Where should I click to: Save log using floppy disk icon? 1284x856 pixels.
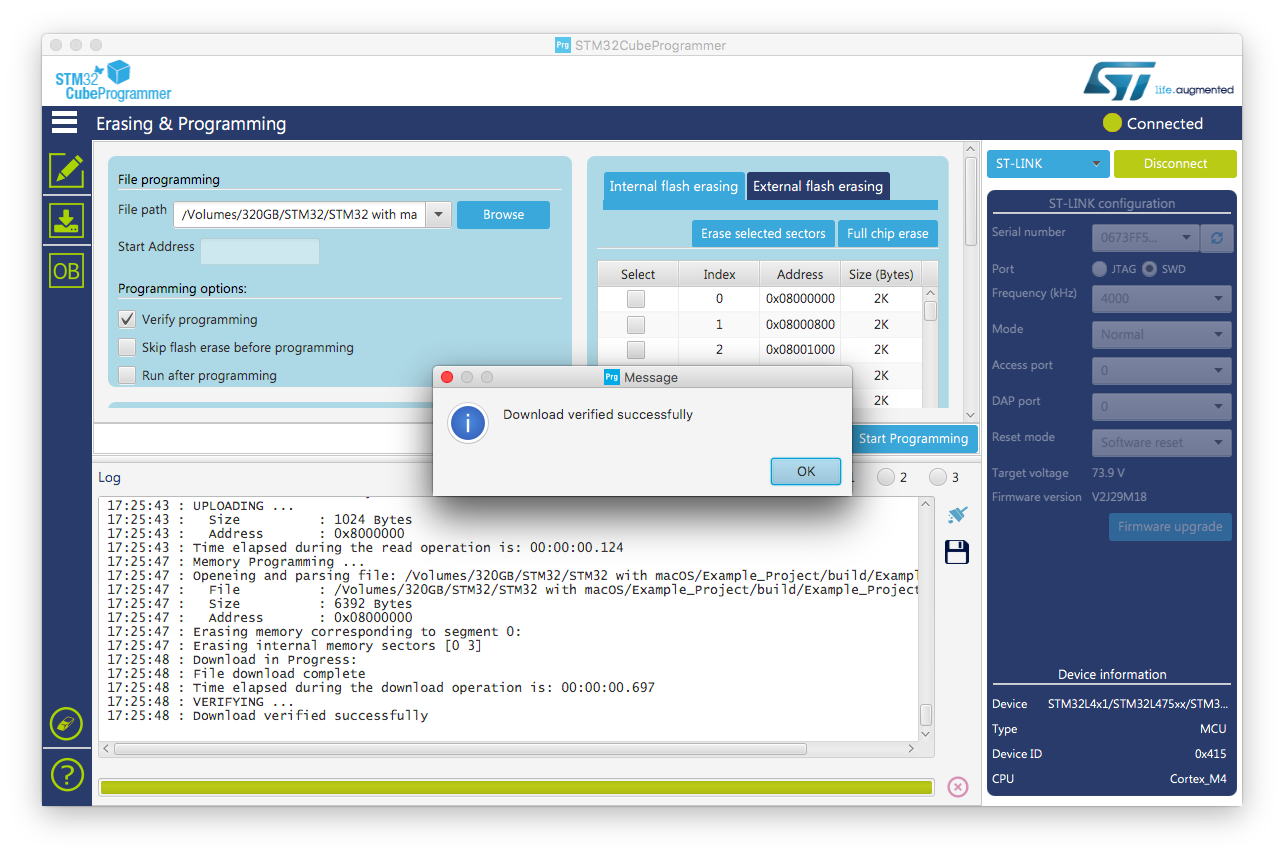point(957,552)
